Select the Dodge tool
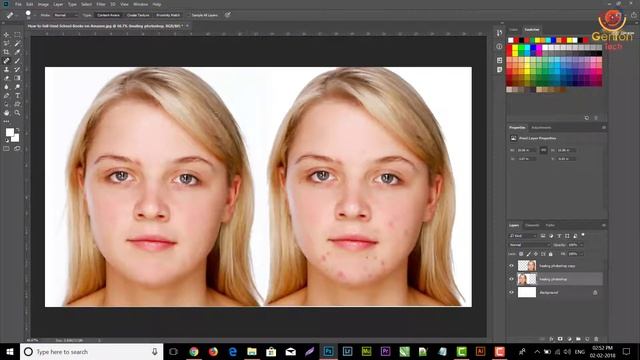 (x=17, y=87)
